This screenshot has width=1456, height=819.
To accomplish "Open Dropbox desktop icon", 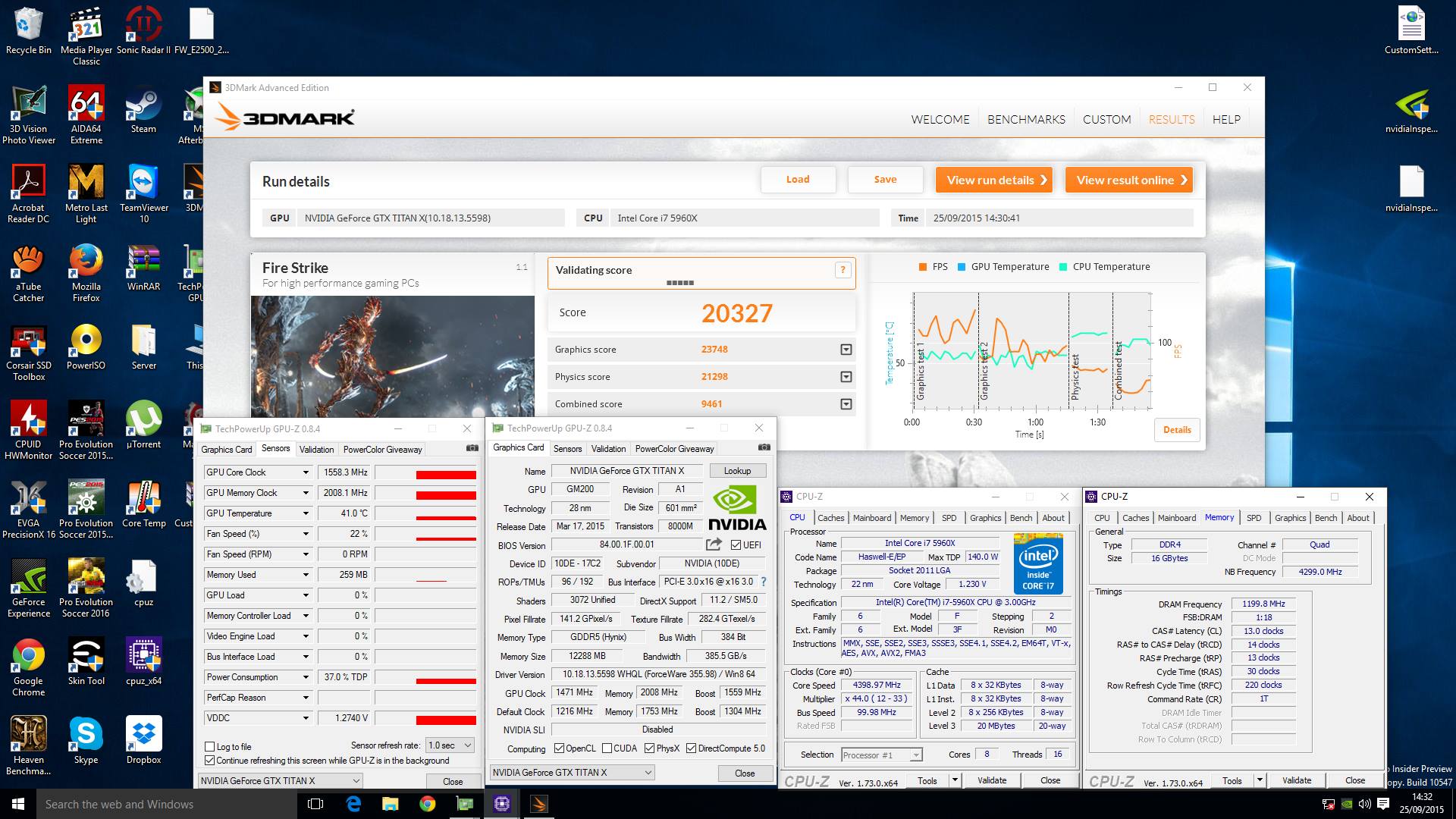I will pyautogui.click(x=143, y=742).
